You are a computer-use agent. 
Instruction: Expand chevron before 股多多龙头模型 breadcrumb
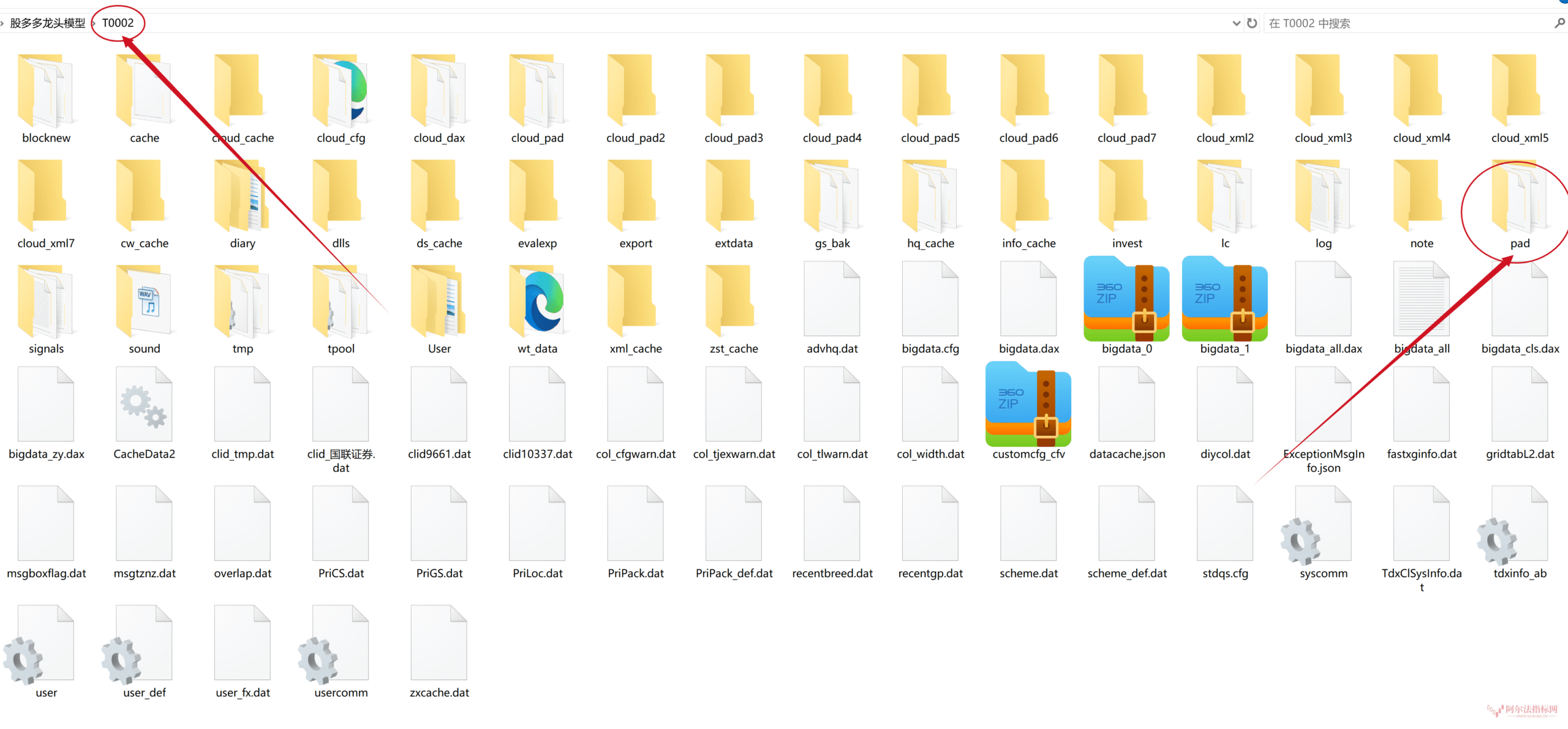[2, 23]
